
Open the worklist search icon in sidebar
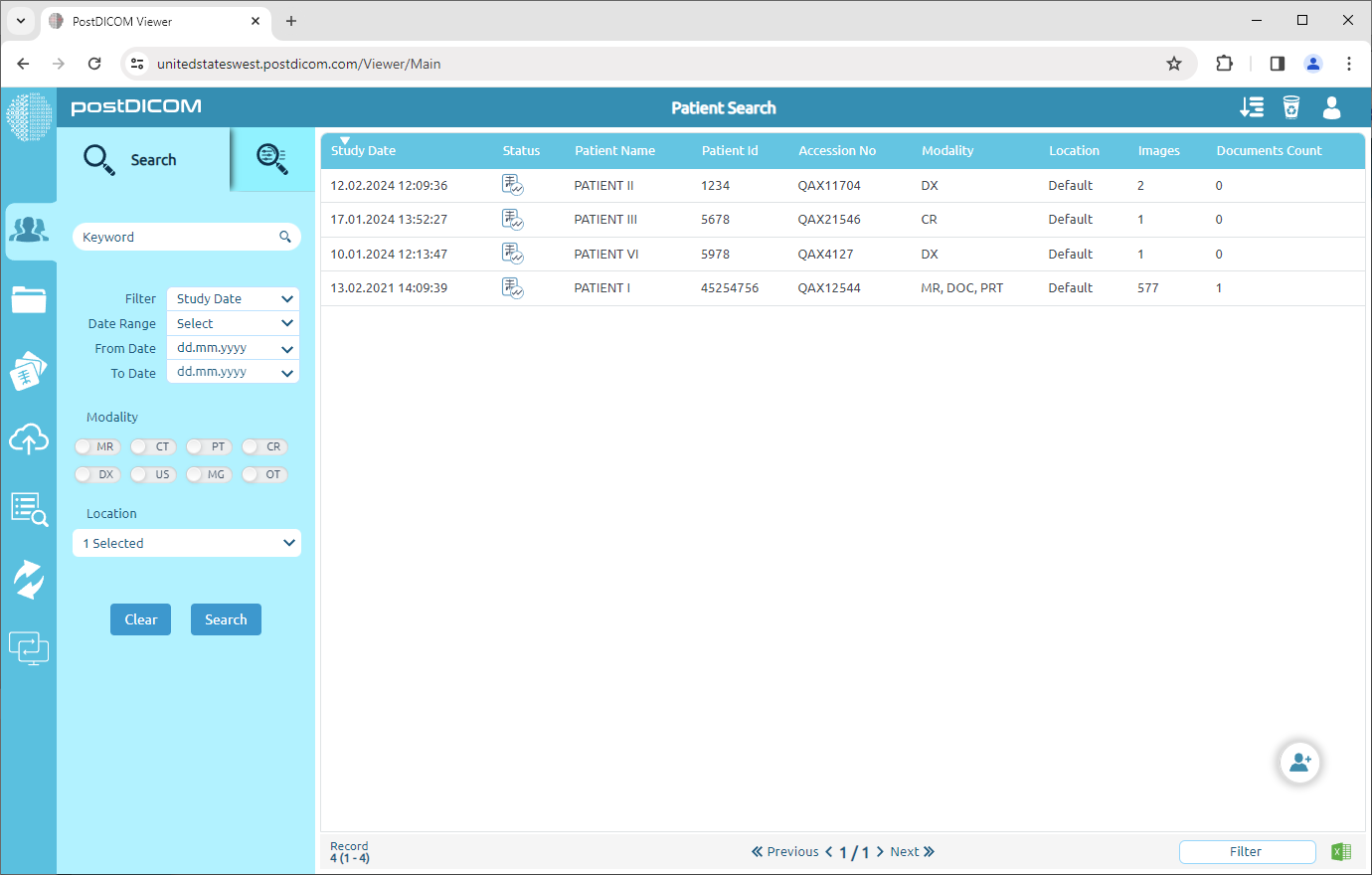pyautogui.click(x=29, y=508)
